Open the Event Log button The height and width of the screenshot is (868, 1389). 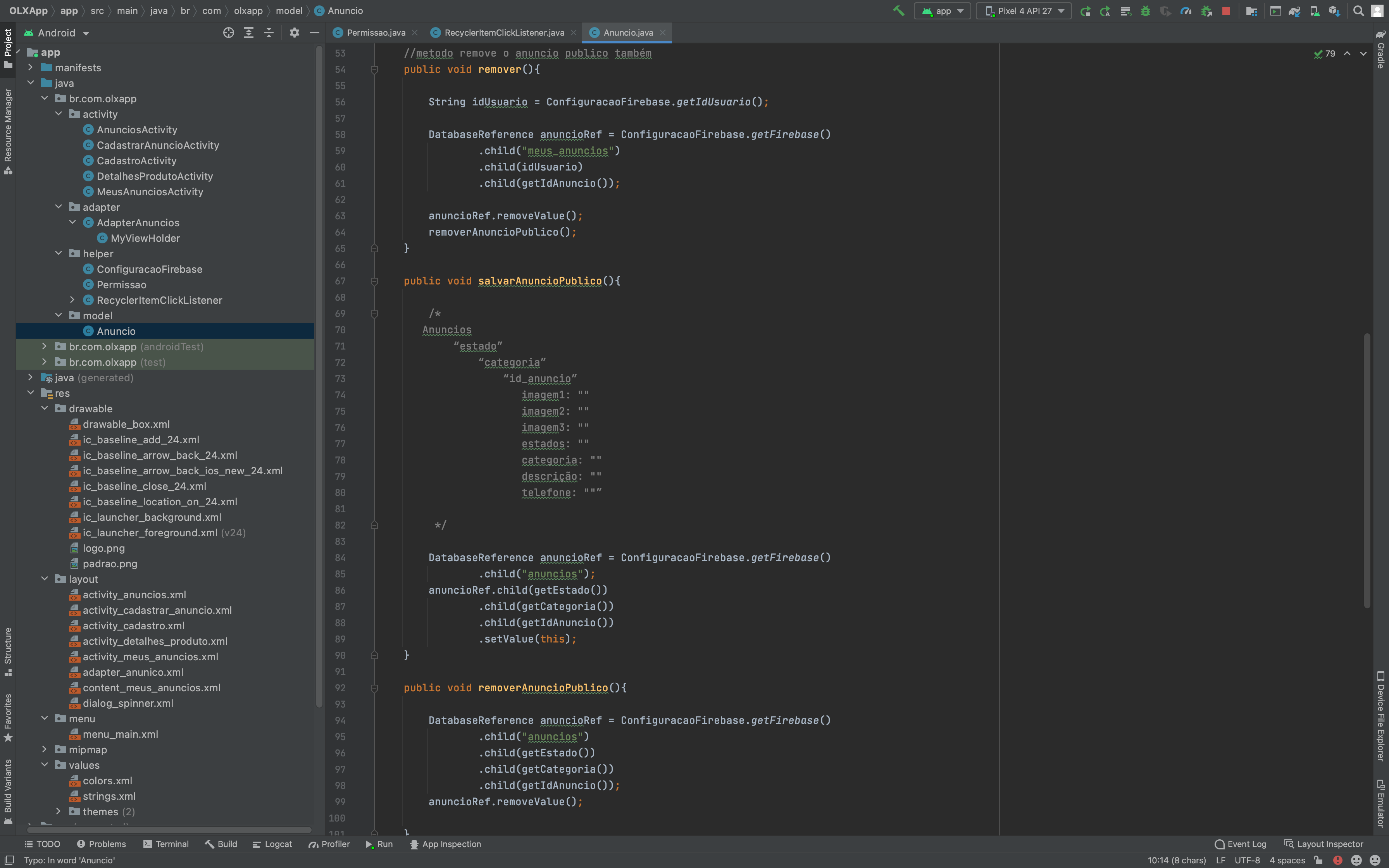pyautogui.click(x=1240, y=844)
